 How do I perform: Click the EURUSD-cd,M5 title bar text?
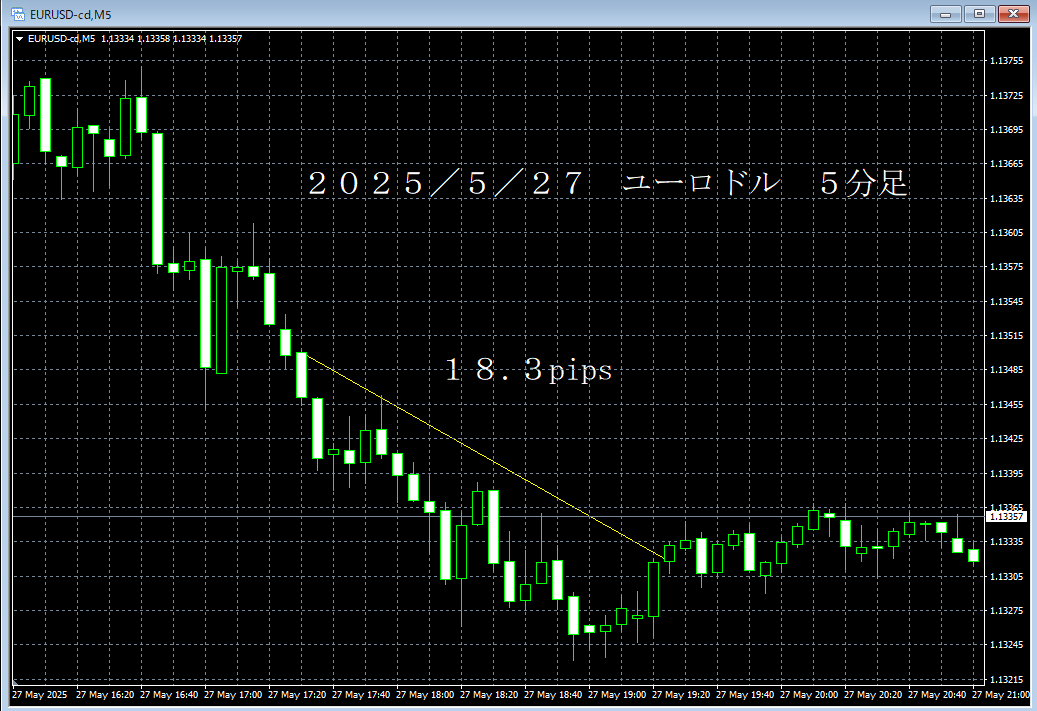click(70, 14)
